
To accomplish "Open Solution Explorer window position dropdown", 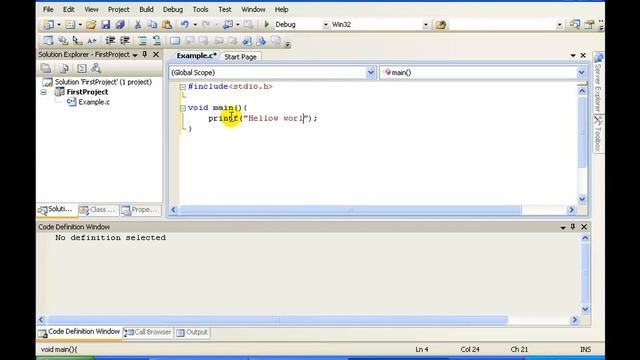I will (135, 55).
